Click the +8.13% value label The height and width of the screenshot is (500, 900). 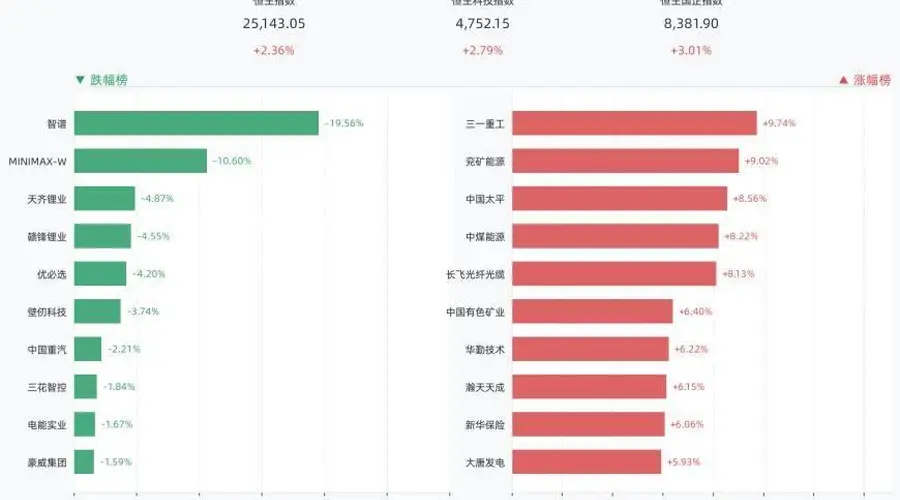tap(738, 273)
